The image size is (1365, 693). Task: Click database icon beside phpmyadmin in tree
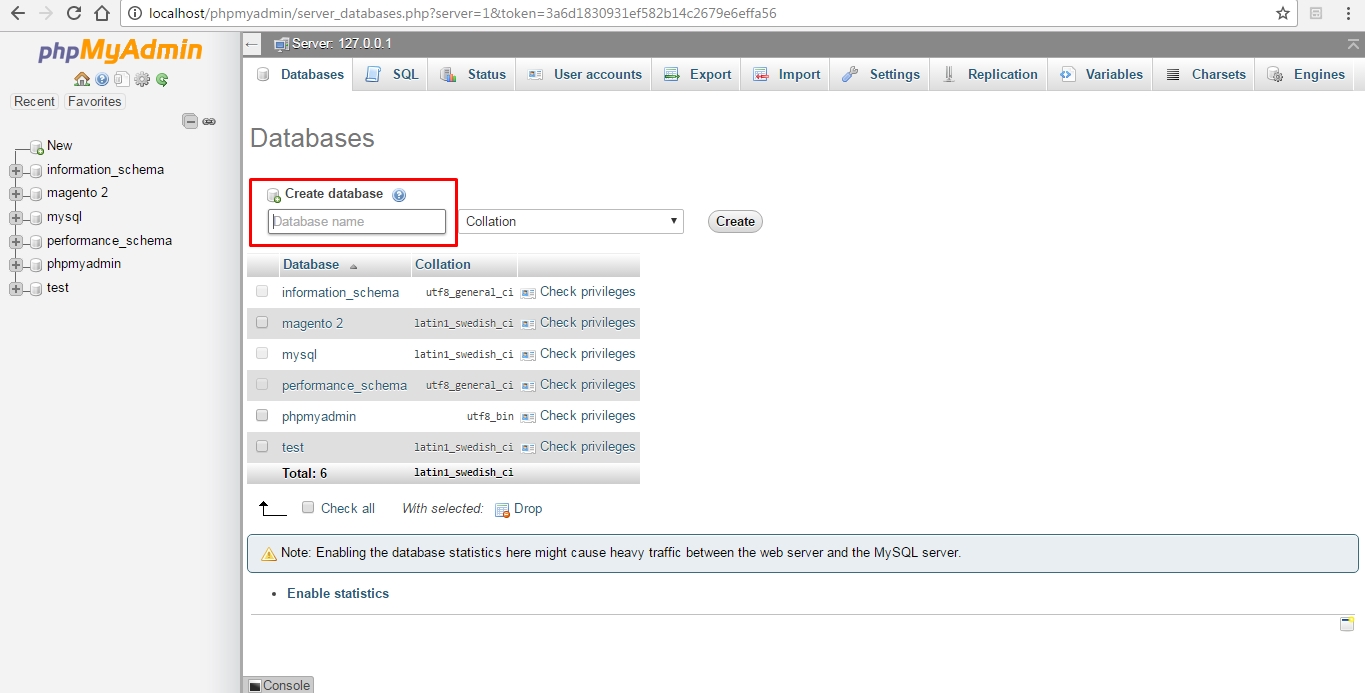tap(36, 264)
